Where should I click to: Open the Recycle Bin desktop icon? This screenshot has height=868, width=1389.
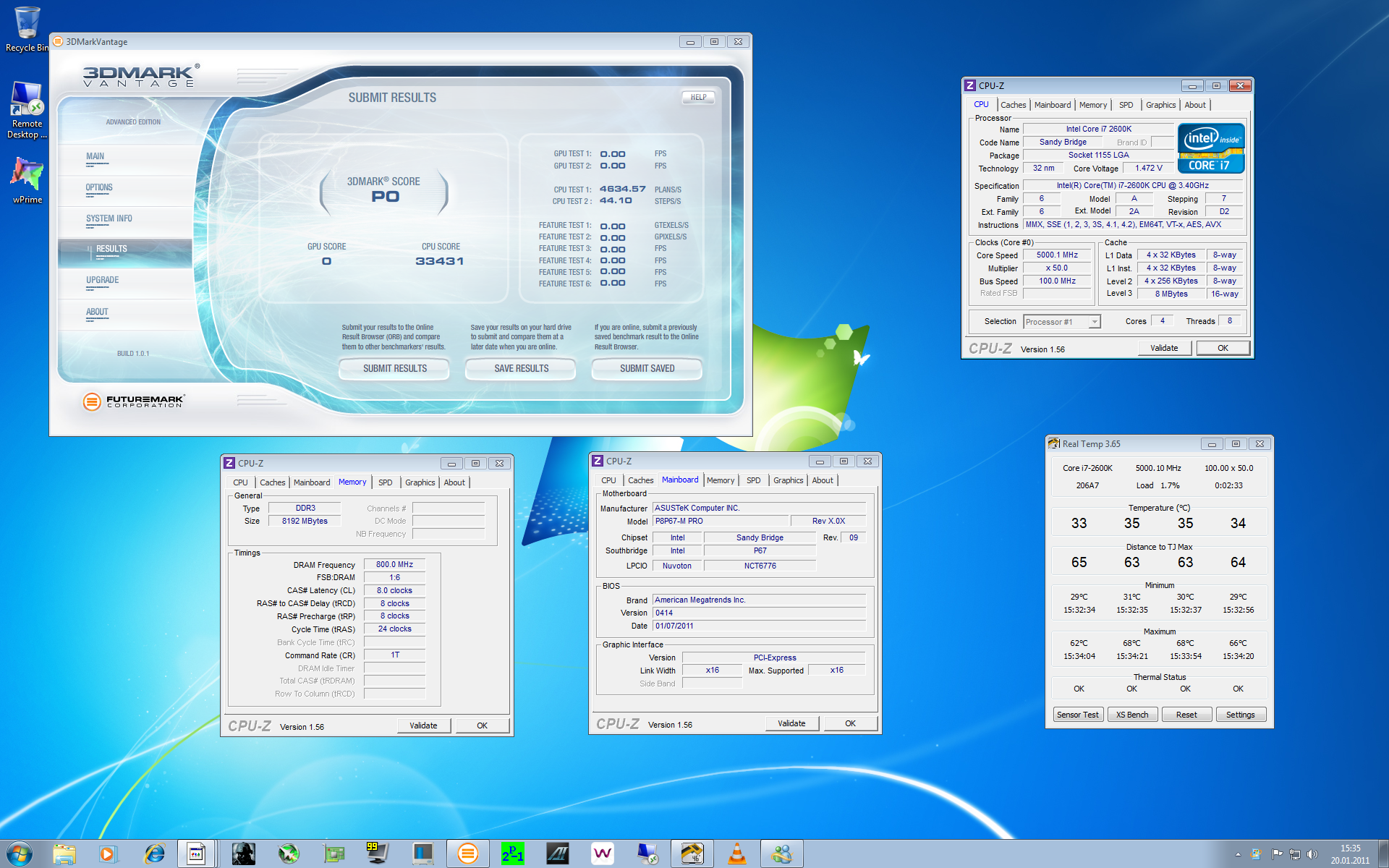(27, 29)
